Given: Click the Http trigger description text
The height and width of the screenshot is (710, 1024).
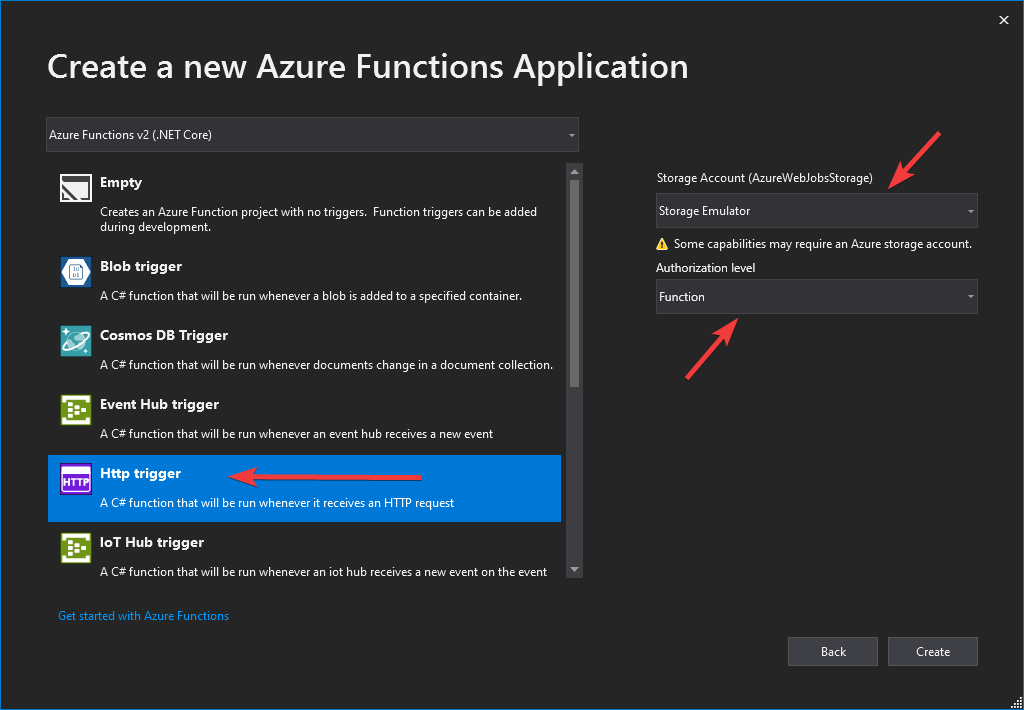Looking at the screenshot, I should tap(277, 503).
